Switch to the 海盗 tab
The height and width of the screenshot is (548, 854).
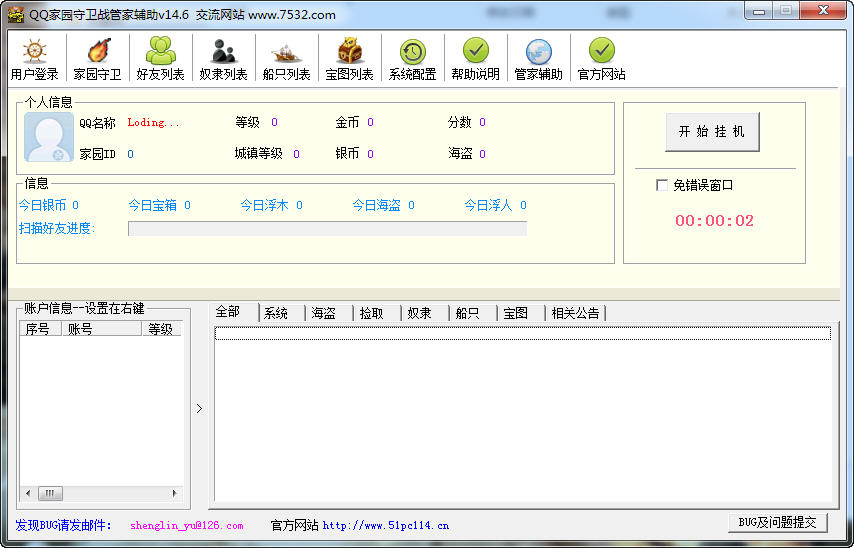point(324,313)
